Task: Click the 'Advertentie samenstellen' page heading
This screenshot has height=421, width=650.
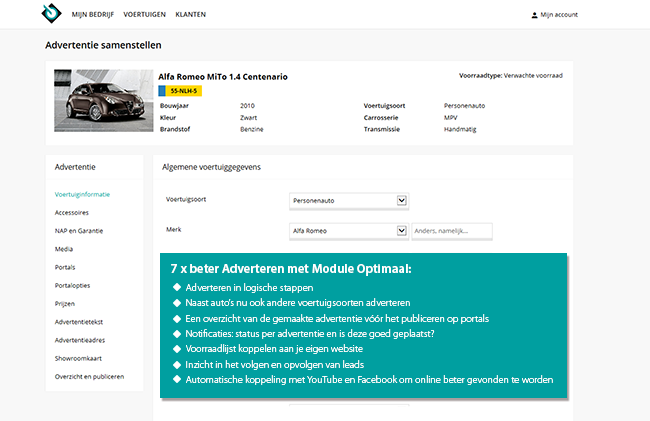Action: click(103, 45)
